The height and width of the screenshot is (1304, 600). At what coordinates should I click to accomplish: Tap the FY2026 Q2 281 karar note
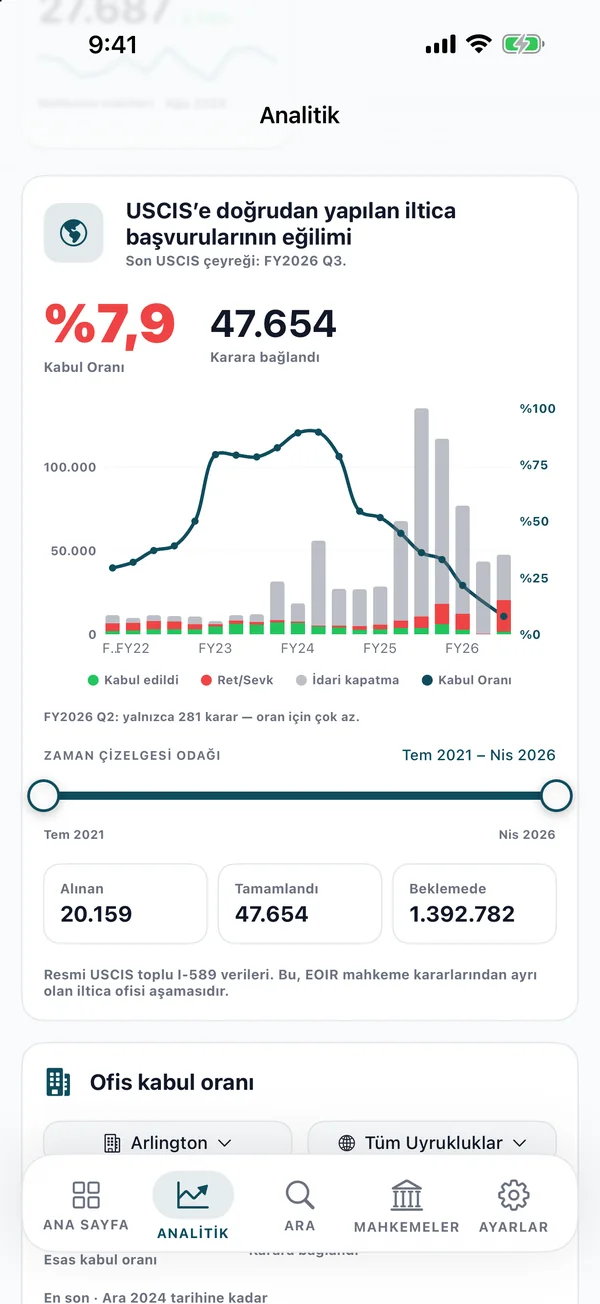[x=201, y=717]
